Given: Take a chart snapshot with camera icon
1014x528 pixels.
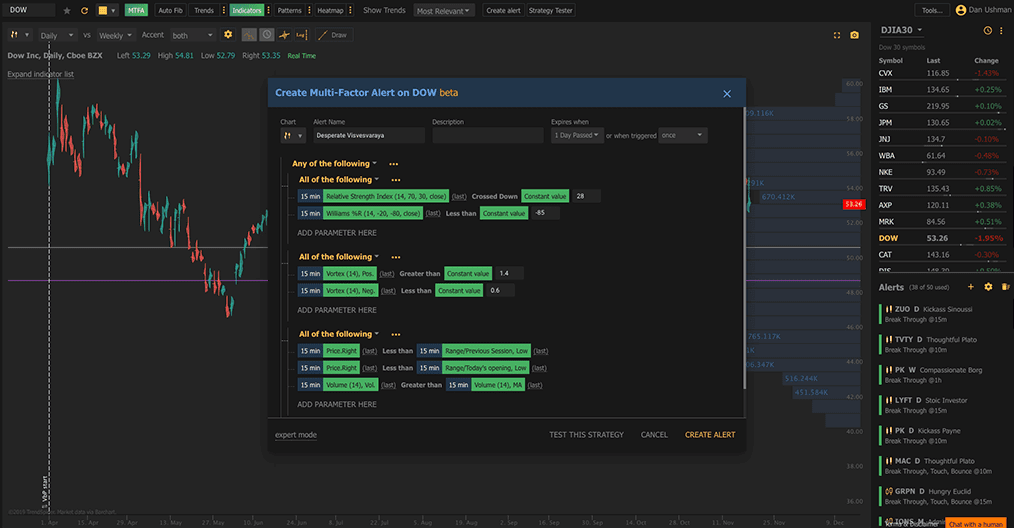Looking at the screenshot, I should [854, 35].
